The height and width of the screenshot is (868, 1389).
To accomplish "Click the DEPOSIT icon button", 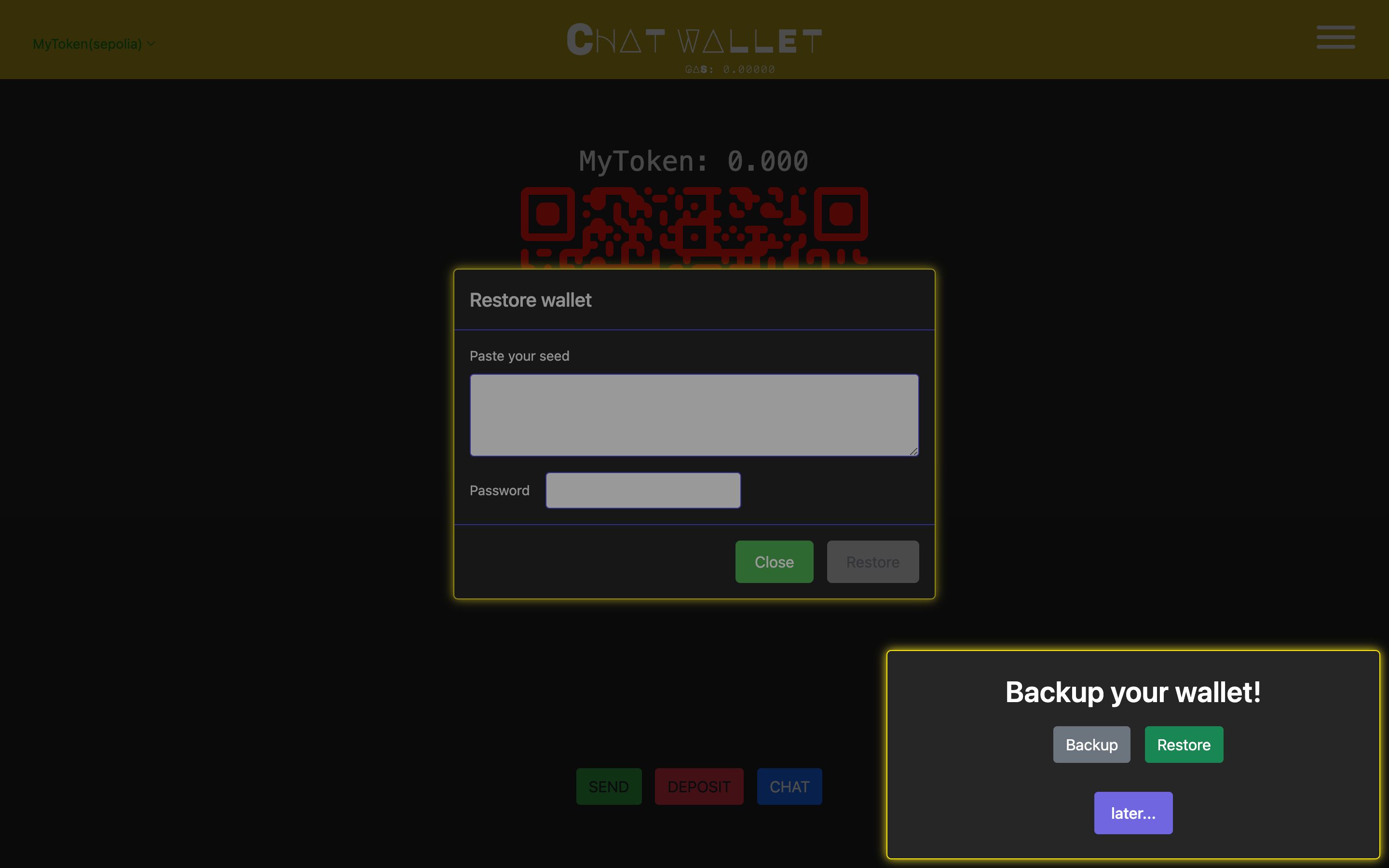I will coord(699,786).
